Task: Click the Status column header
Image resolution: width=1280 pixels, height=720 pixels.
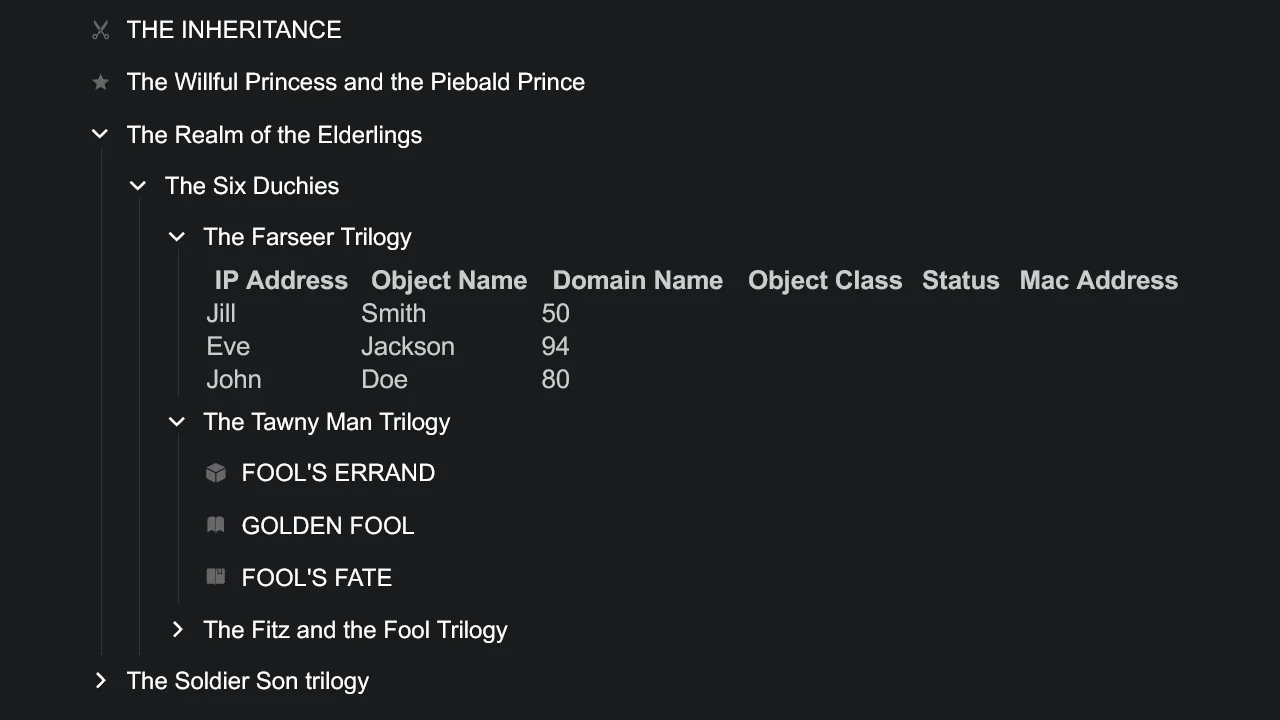Action: 960,280
